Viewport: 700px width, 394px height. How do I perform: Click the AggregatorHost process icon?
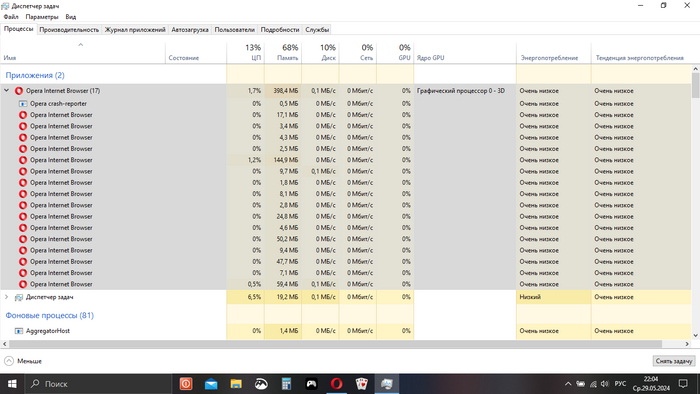(19, 331)
